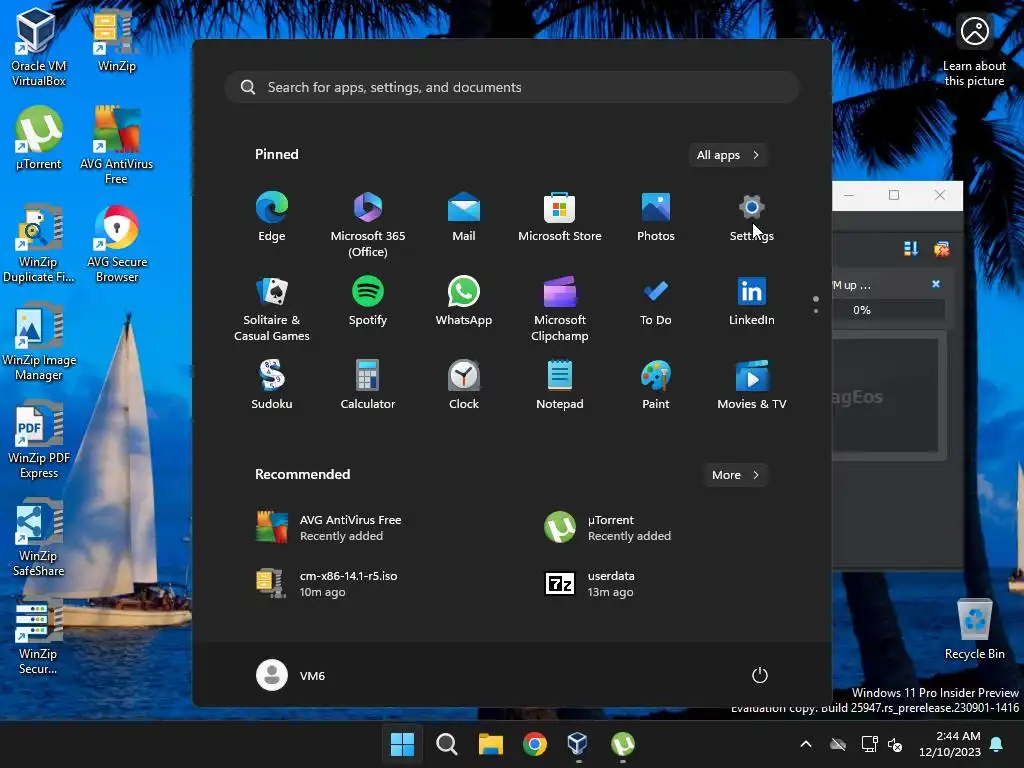This screenshot has width=1024, height=768.
Task: Open Spotify
Action: (368, 301)
